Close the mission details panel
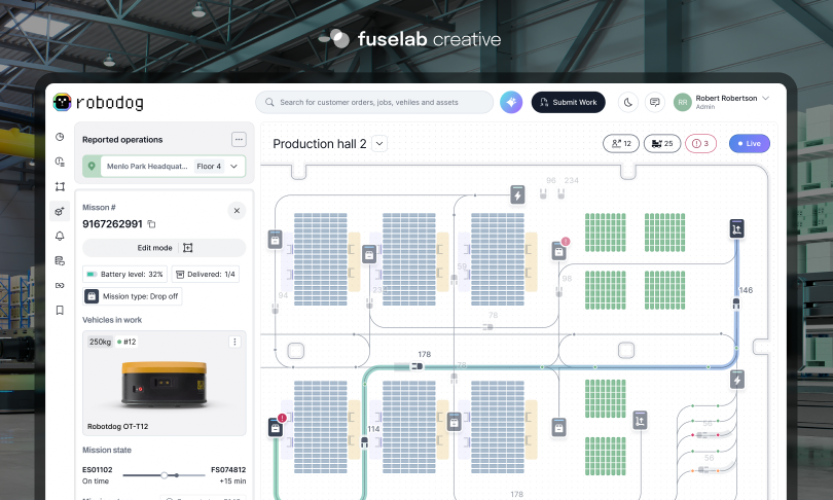Image resolution: width=833 pixels, height=500 pixels. (x=236, y=211)
